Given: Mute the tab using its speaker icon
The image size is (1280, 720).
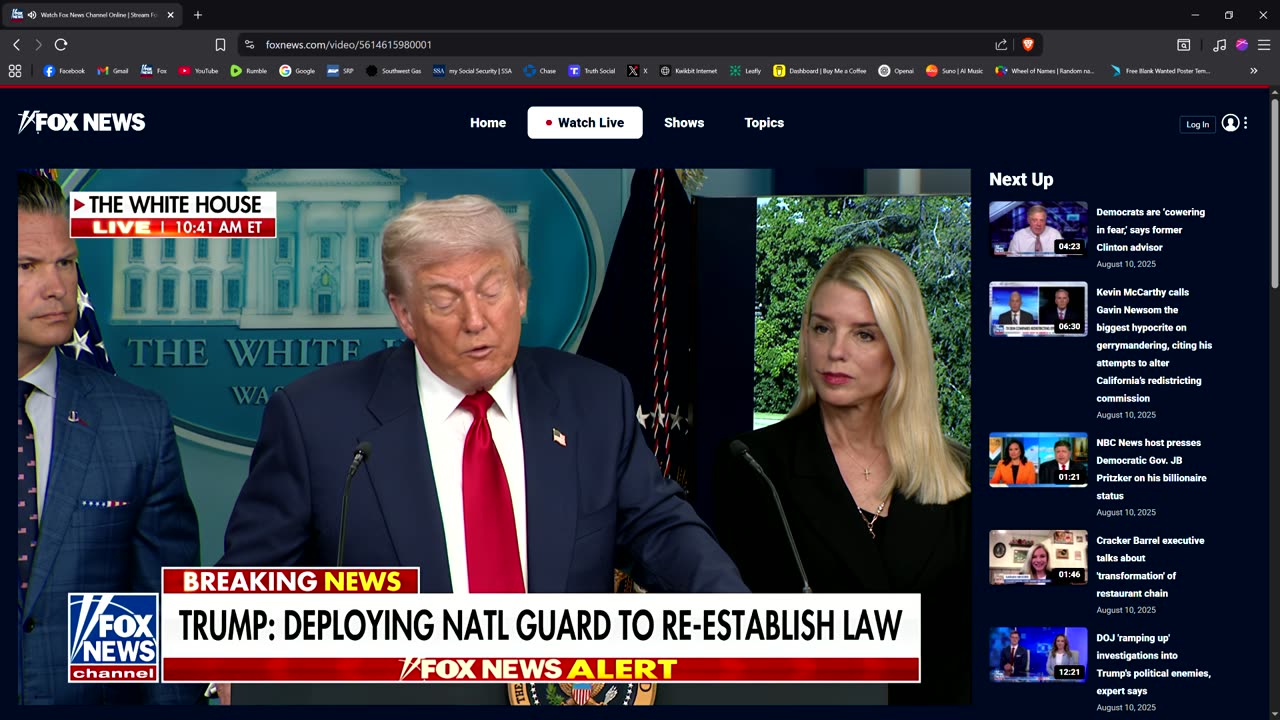Looking at the screenshot, I should pos(32,15).
